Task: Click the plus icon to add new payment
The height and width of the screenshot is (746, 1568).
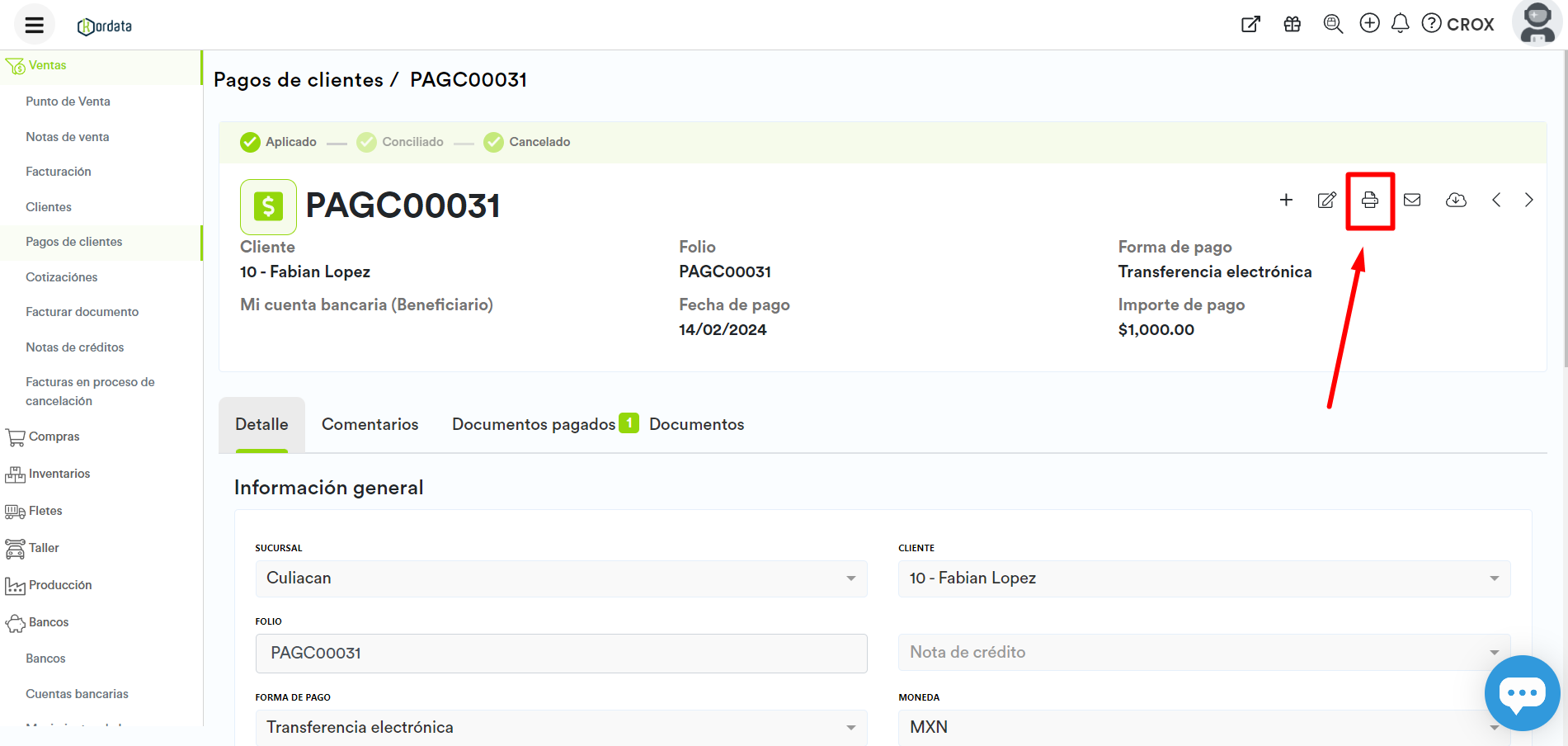Action: 1286,200
